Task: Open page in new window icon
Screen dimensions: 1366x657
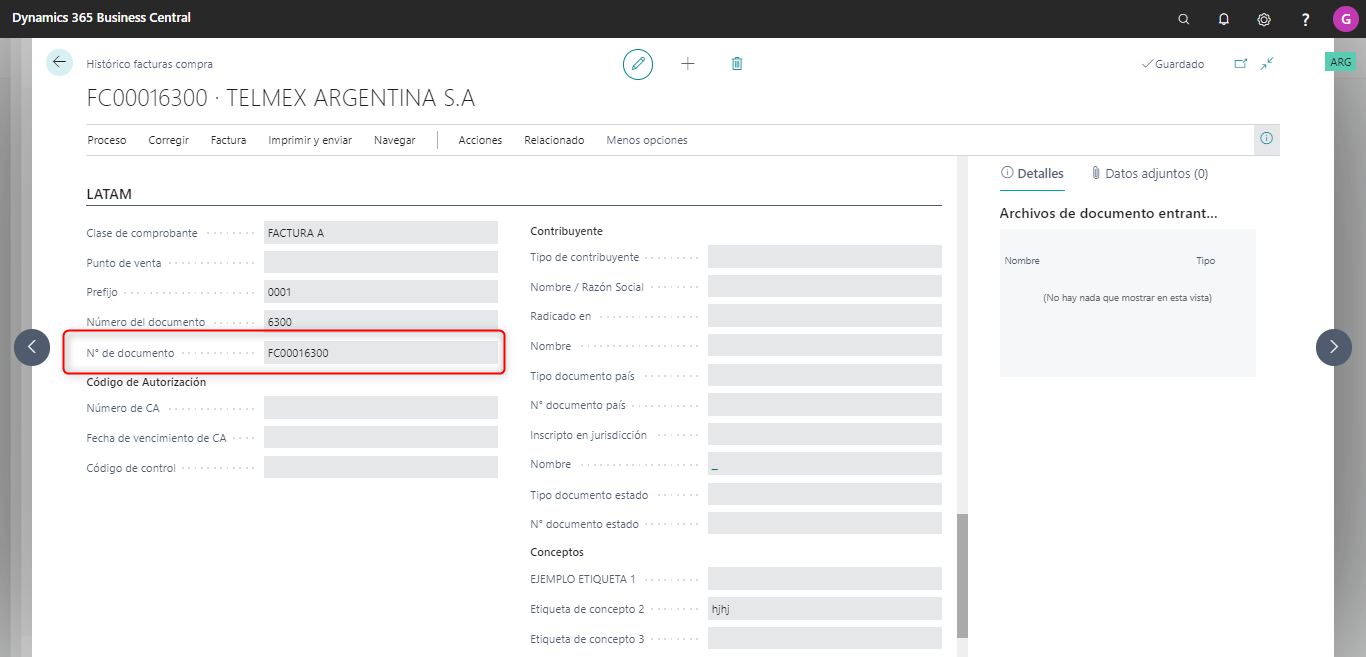Action: (1241, 63)
